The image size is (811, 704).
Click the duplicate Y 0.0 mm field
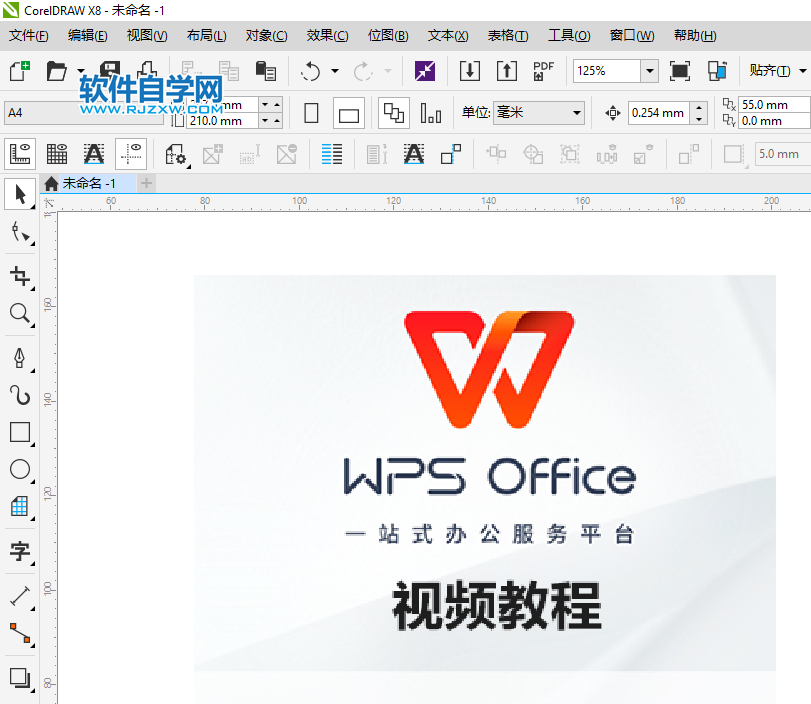(773, 121)
